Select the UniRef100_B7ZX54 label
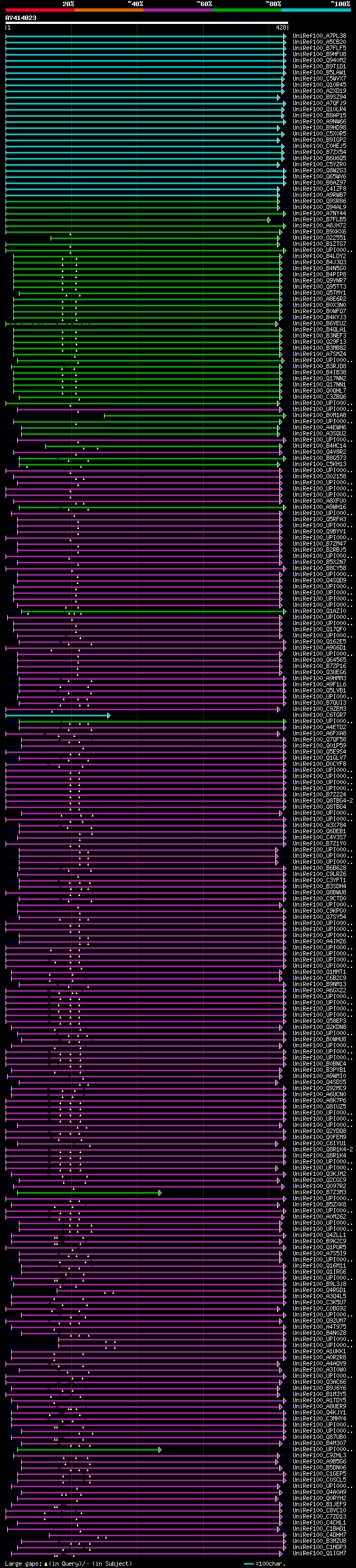Image resolution: width=356 pixels, height=1568 pixels. pos(319,152)
